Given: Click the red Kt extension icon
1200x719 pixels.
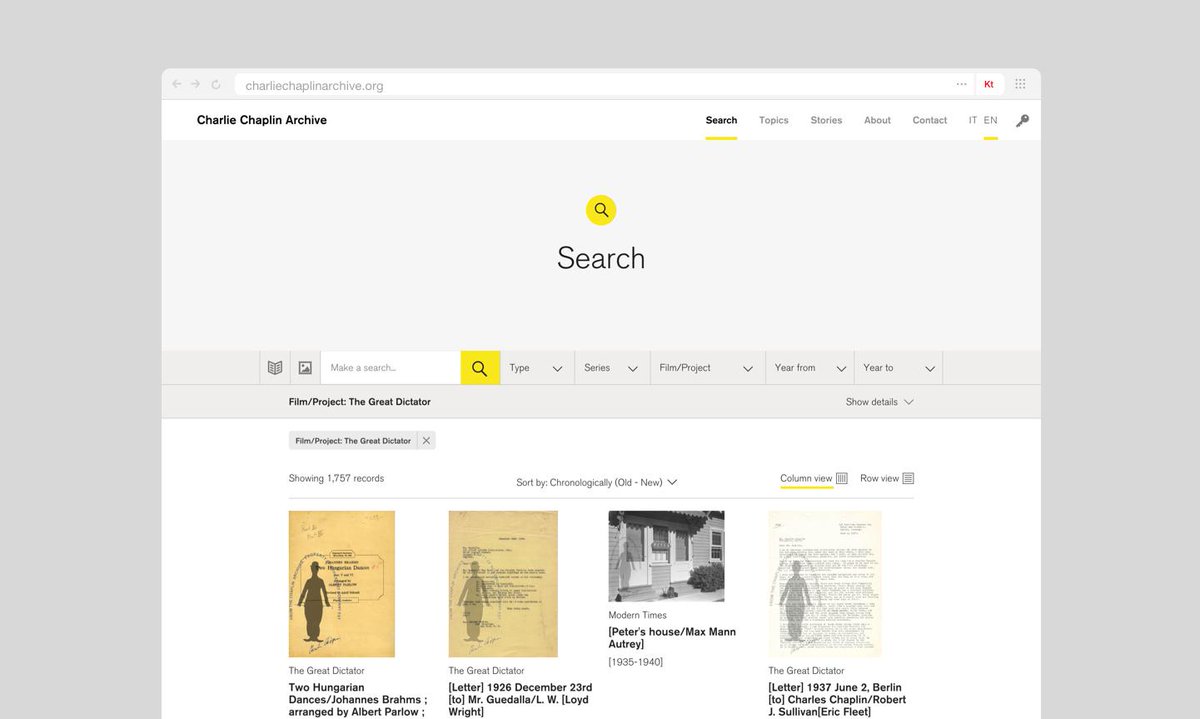Looking at the screenshot, I should pyautogui.click(x=989, y=85).
